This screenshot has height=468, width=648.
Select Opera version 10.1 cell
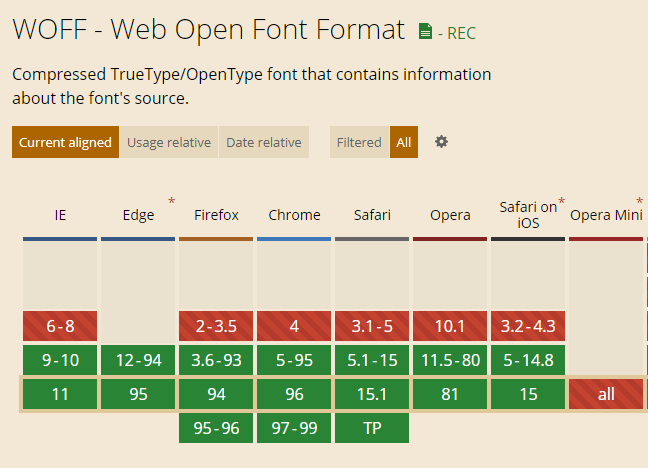(450, 326)
